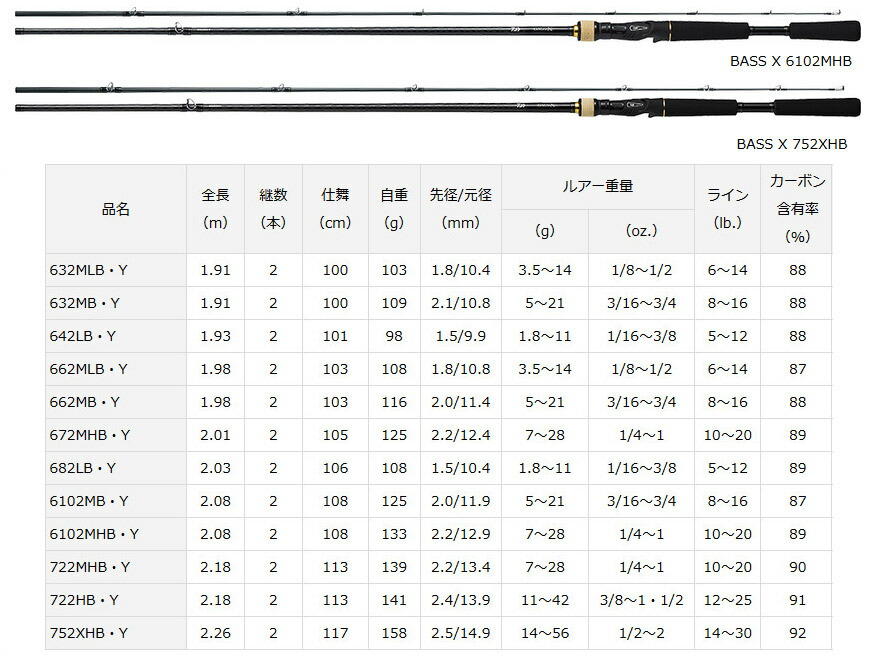The height and width of the screenshot is (665, 880).
Task: Click the 全長 (m) column header
Action: [x=216, y=209]
